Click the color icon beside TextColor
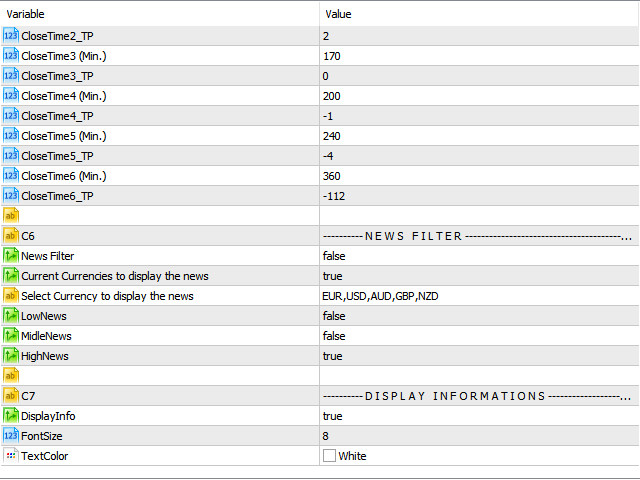 [11, 456]
